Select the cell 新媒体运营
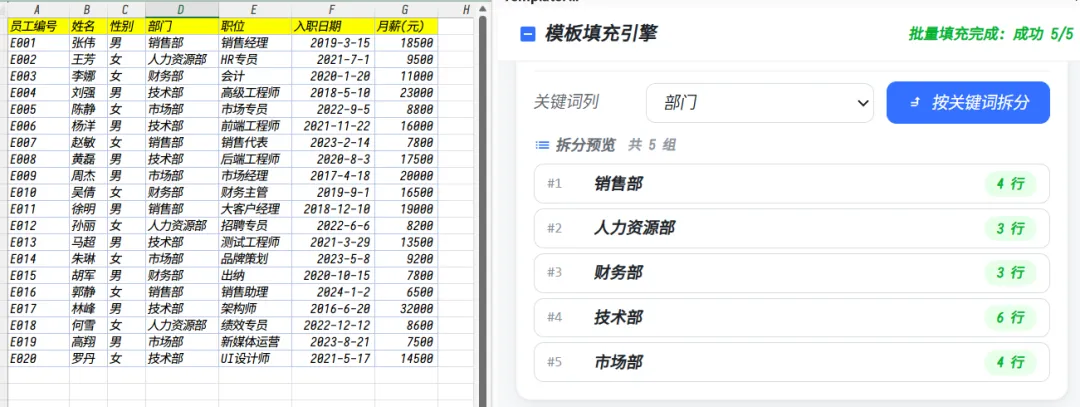 click(255, 342)
